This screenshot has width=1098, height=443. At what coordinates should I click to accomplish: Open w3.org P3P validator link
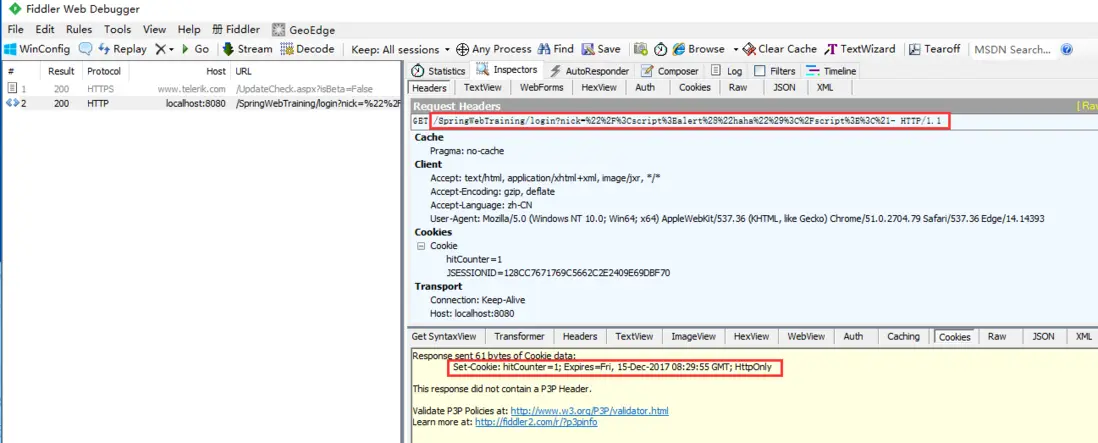pos(590,411)
